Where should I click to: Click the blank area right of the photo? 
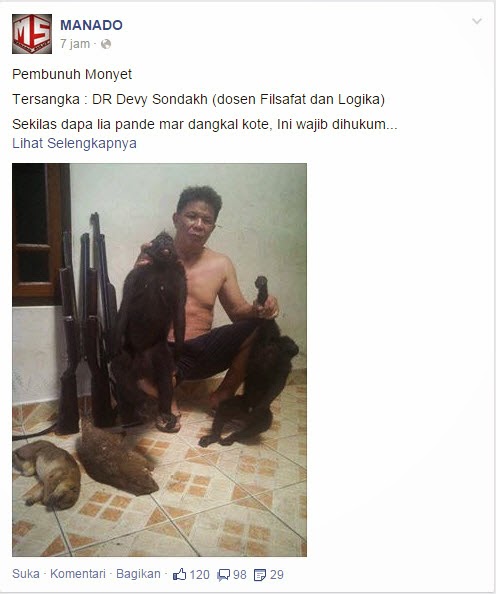tap(398, 360)
